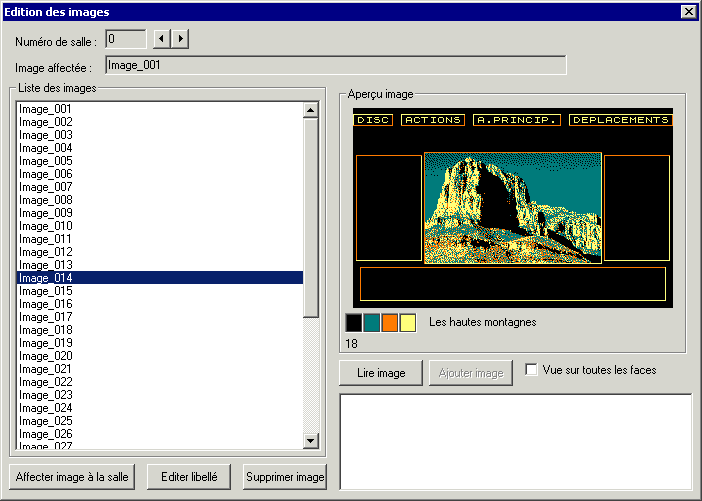702x501 pixels.
Task: Select Image_011 in the list
Action: pos(160,239)
